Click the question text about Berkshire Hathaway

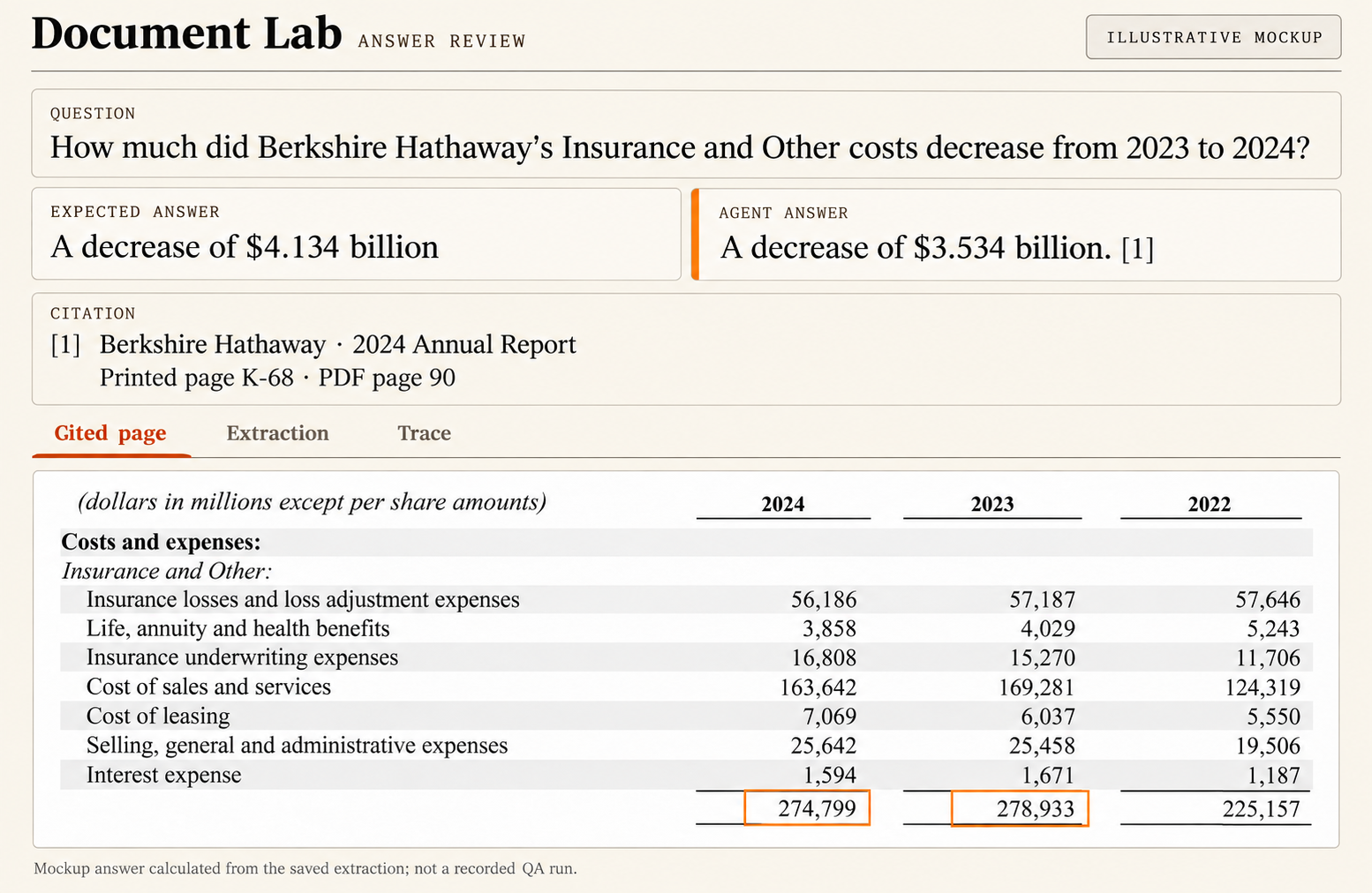click(680, 147)
